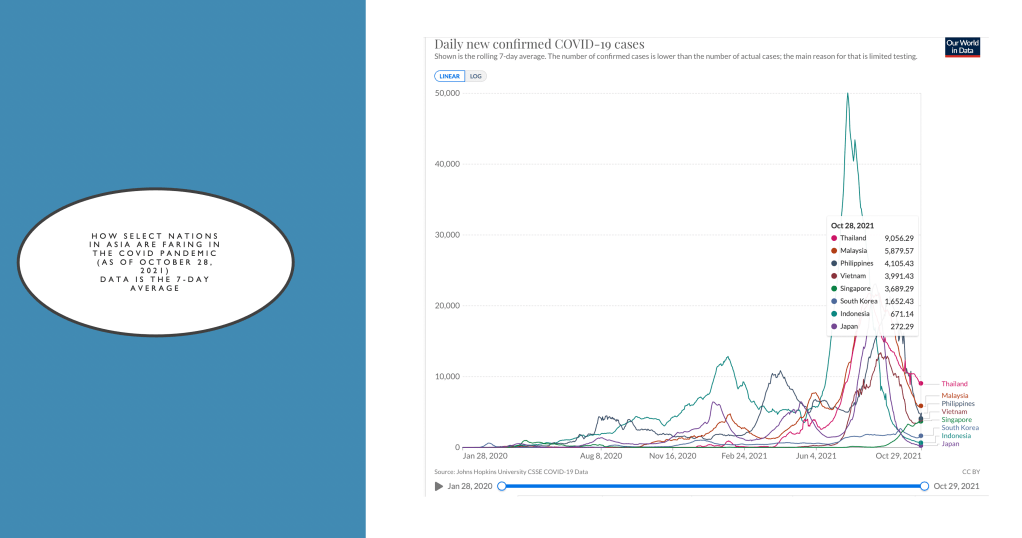Click Indonesia's teal dot in the tooltip

point(834,312)
